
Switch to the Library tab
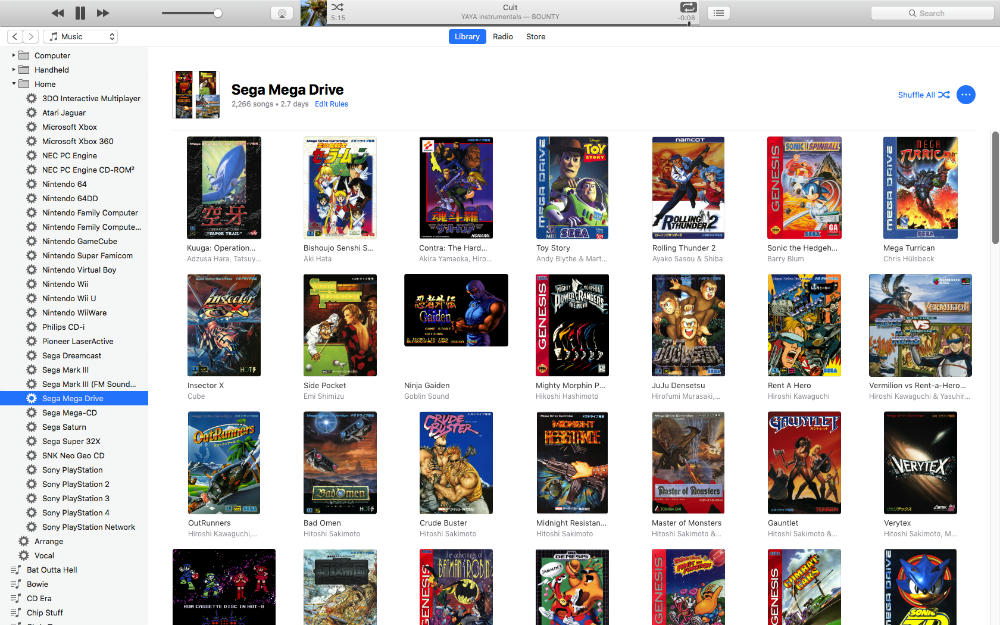(467, 36)
